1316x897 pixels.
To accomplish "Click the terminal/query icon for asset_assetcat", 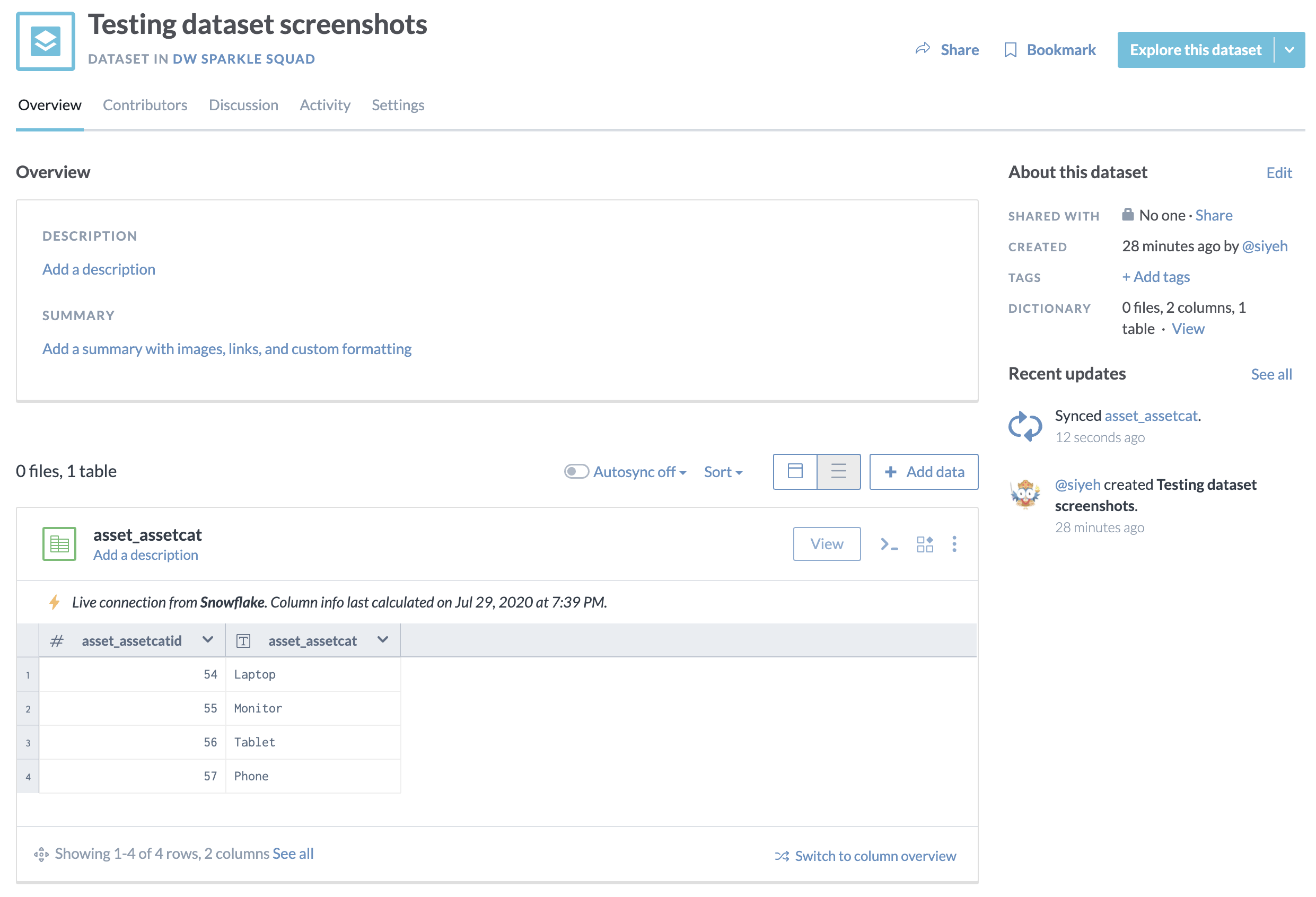I will click(x=890, y=544).
